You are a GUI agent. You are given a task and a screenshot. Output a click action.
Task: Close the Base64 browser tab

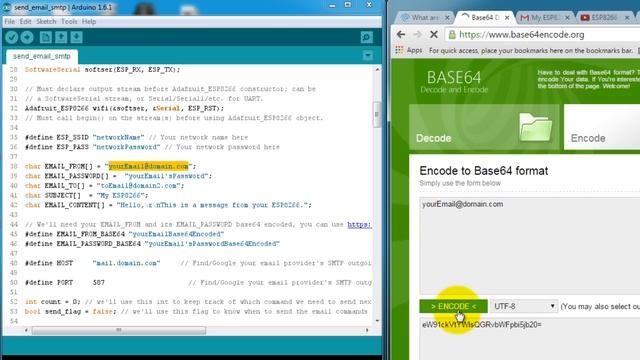[507, 18]
